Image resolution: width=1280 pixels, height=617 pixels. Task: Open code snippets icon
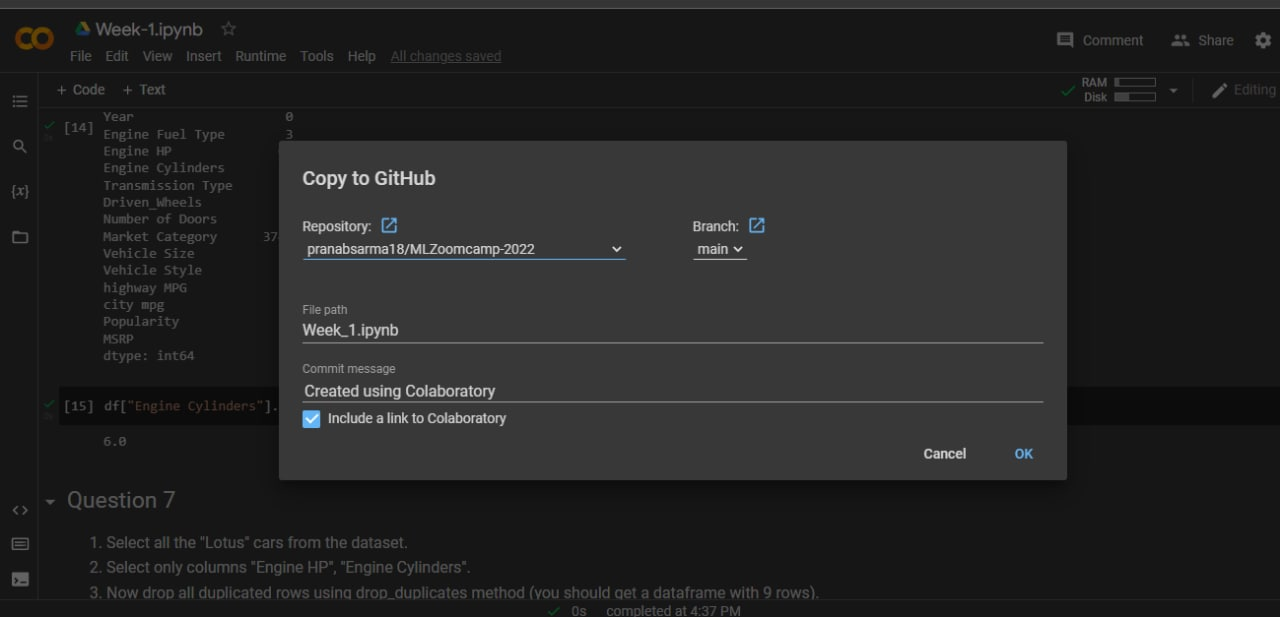coord(20,510)
